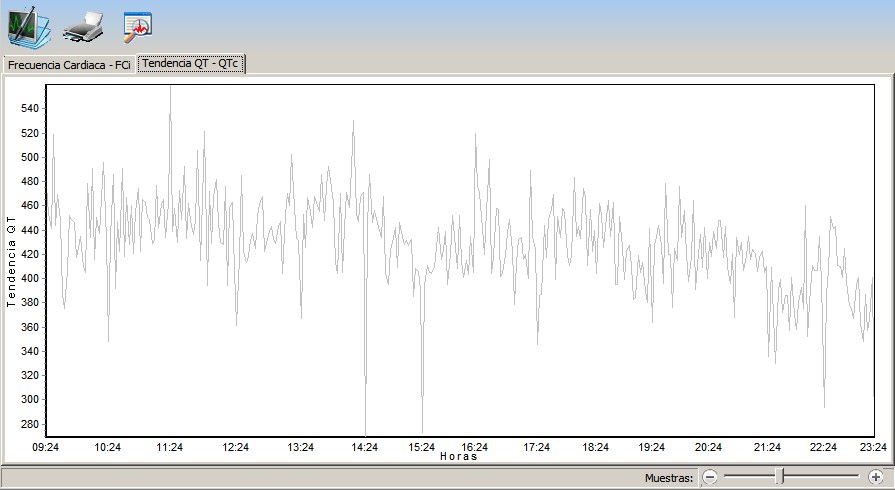Click the 16:24 time axis label
This screenshot has width=895, height=490.
(475, 447)
